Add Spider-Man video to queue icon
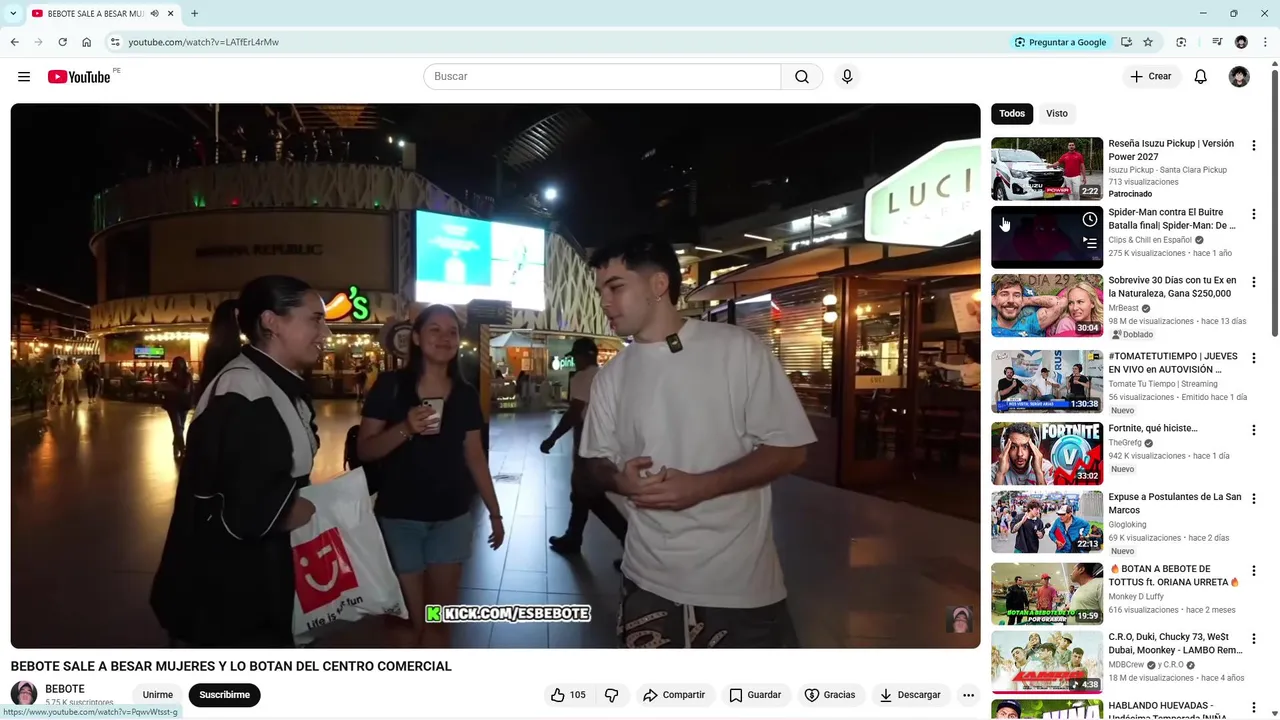1280x720 pixels. [1090, 243]
